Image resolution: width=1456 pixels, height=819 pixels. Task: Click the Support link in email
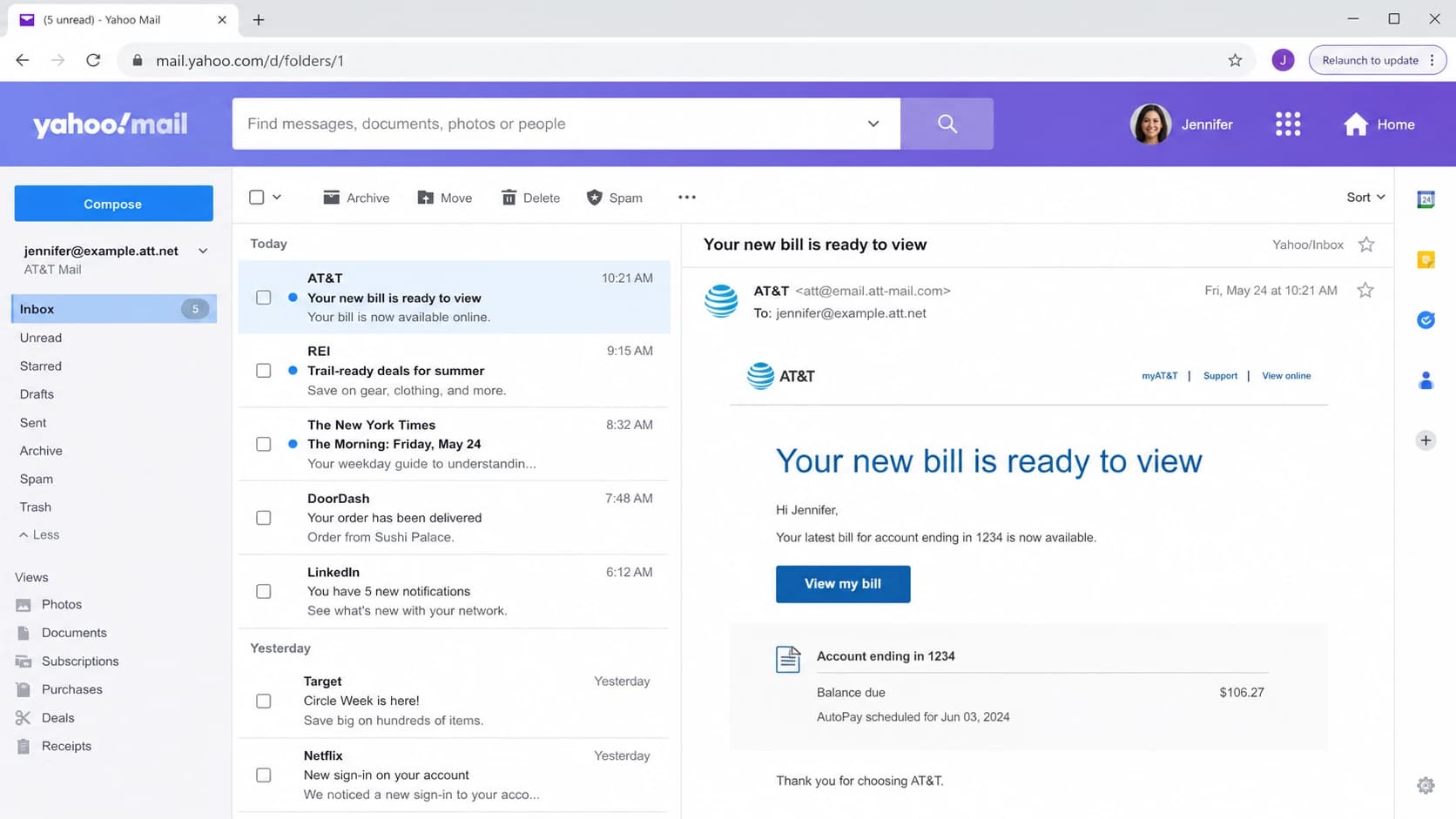click(x=1220, y=376)
